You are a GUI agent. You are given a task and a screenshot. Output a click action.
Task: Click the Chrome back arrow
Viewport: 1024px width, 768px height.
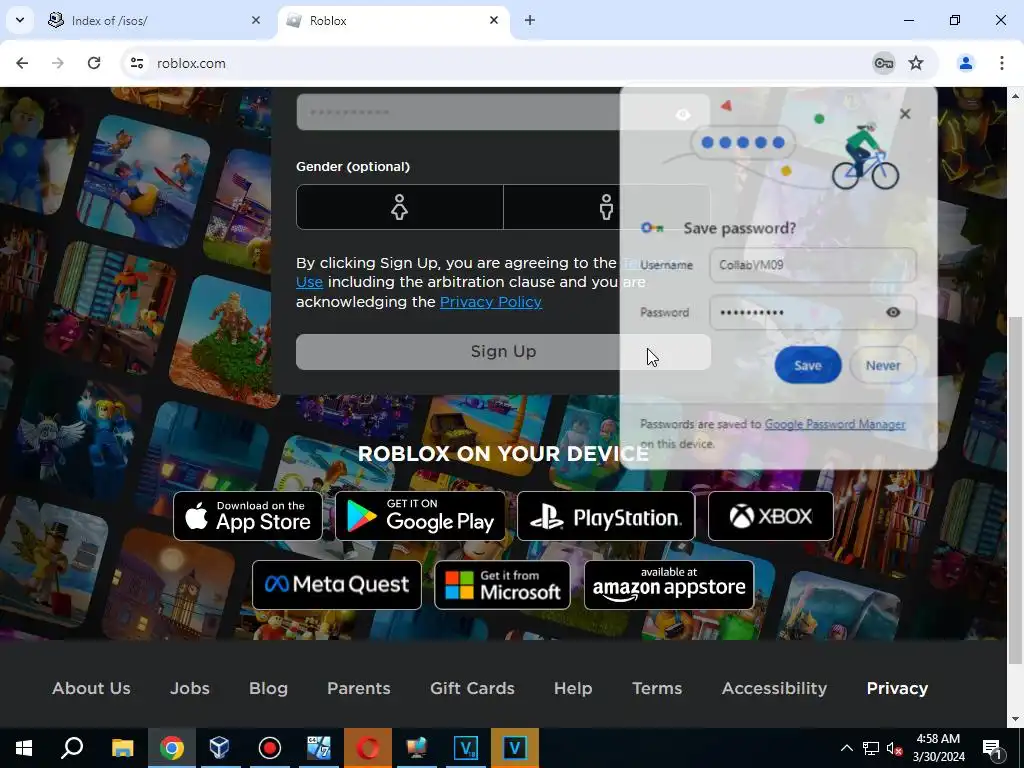coord(22,63)
